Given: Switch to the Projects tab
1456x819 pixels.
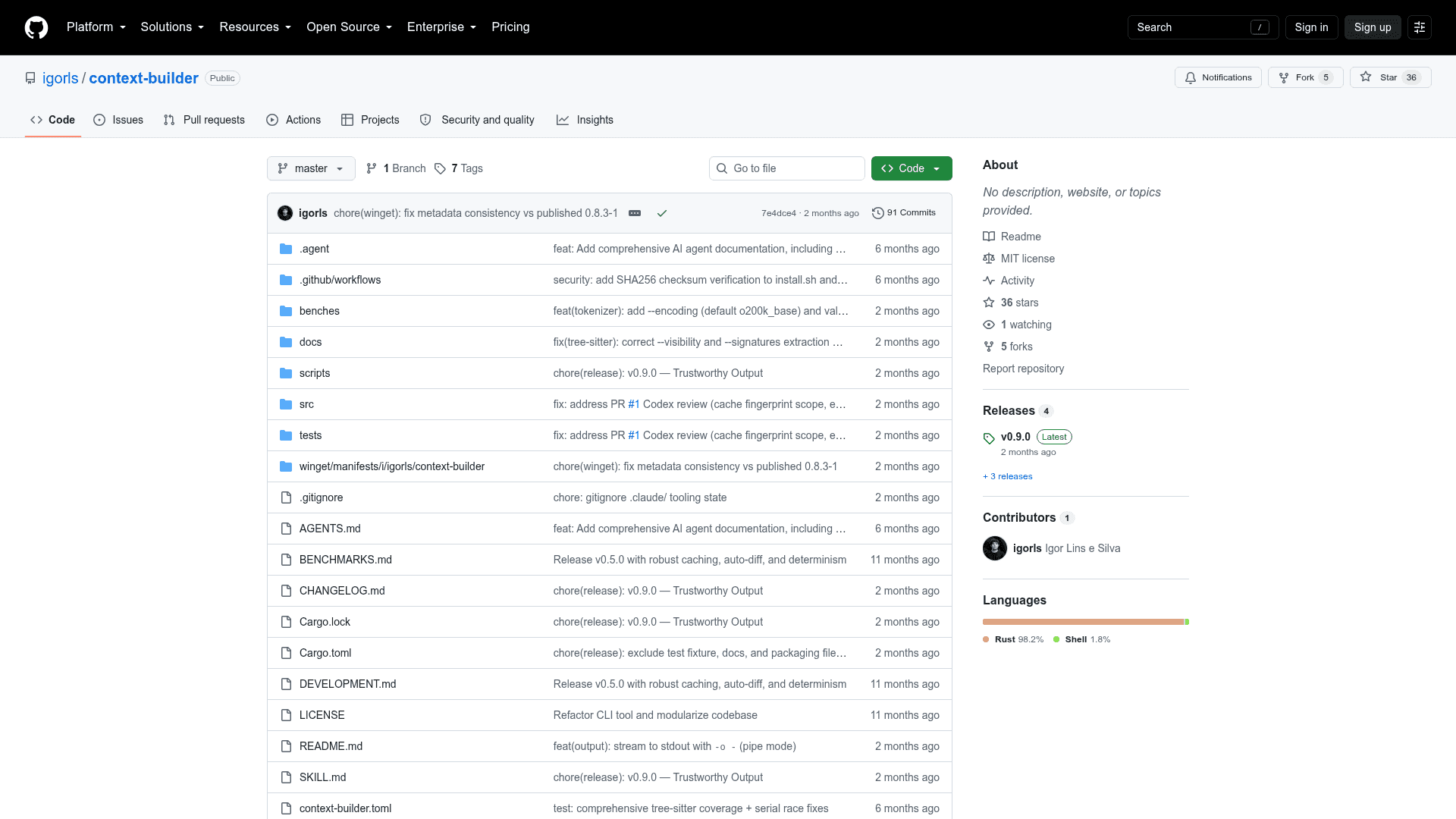Looking at the screenshot, I should coord(370,120).
